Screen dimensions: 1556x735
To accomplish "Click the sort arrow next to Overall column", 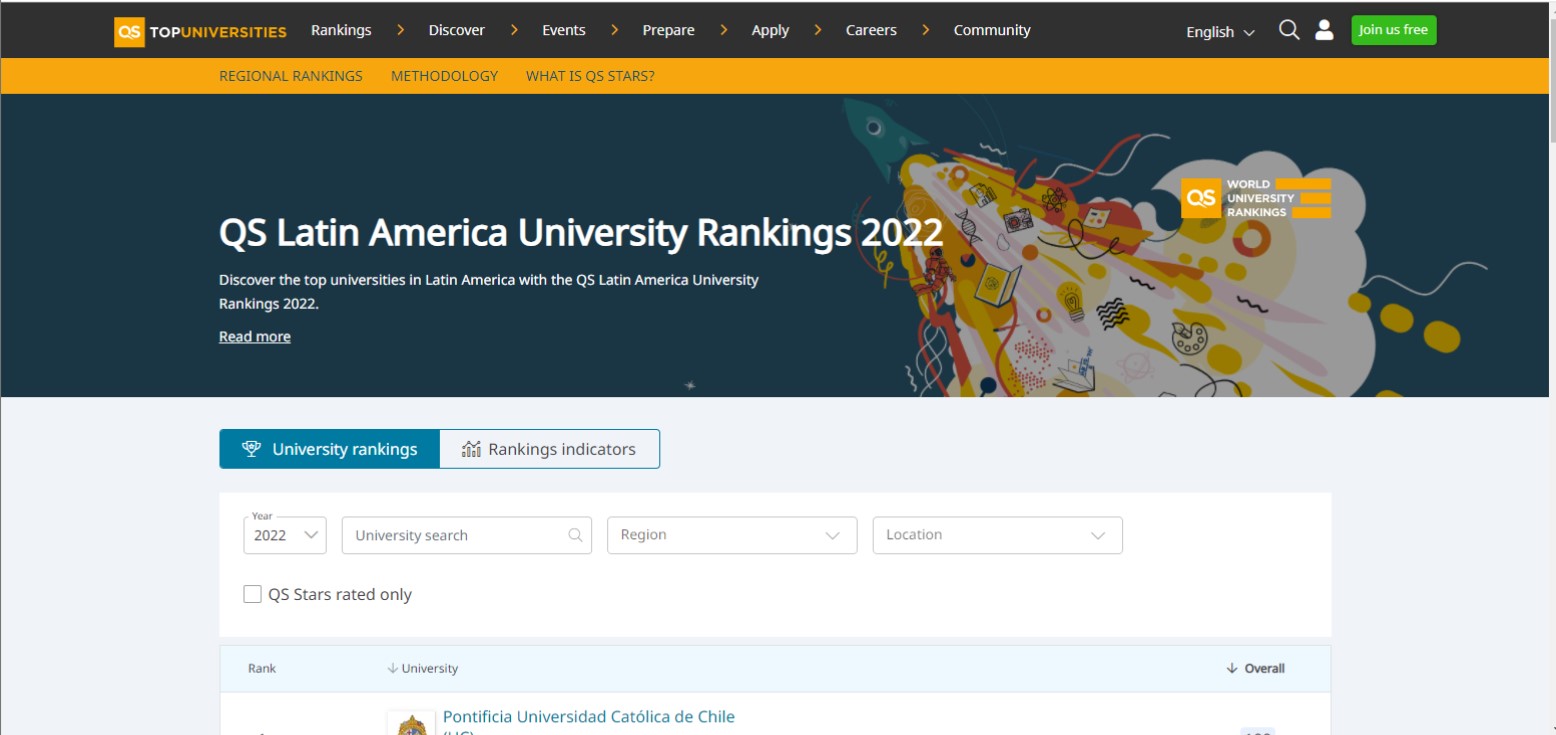I will pyautogui.click(x=1232, y=668).
